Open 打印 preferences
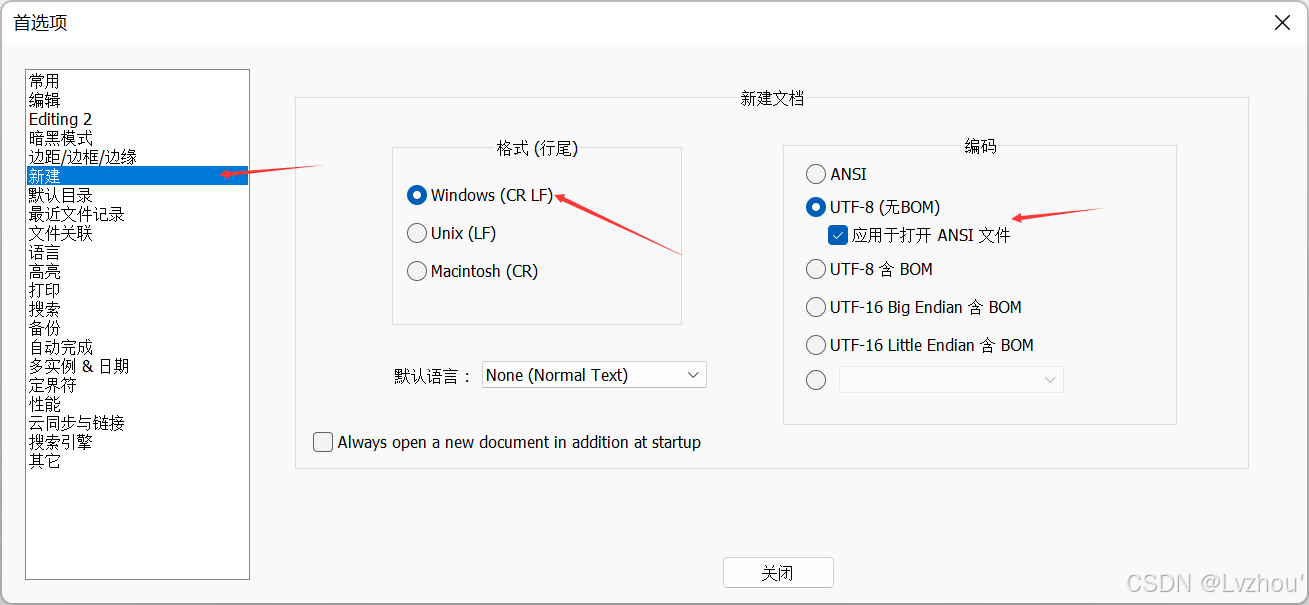 pos(137,290)
